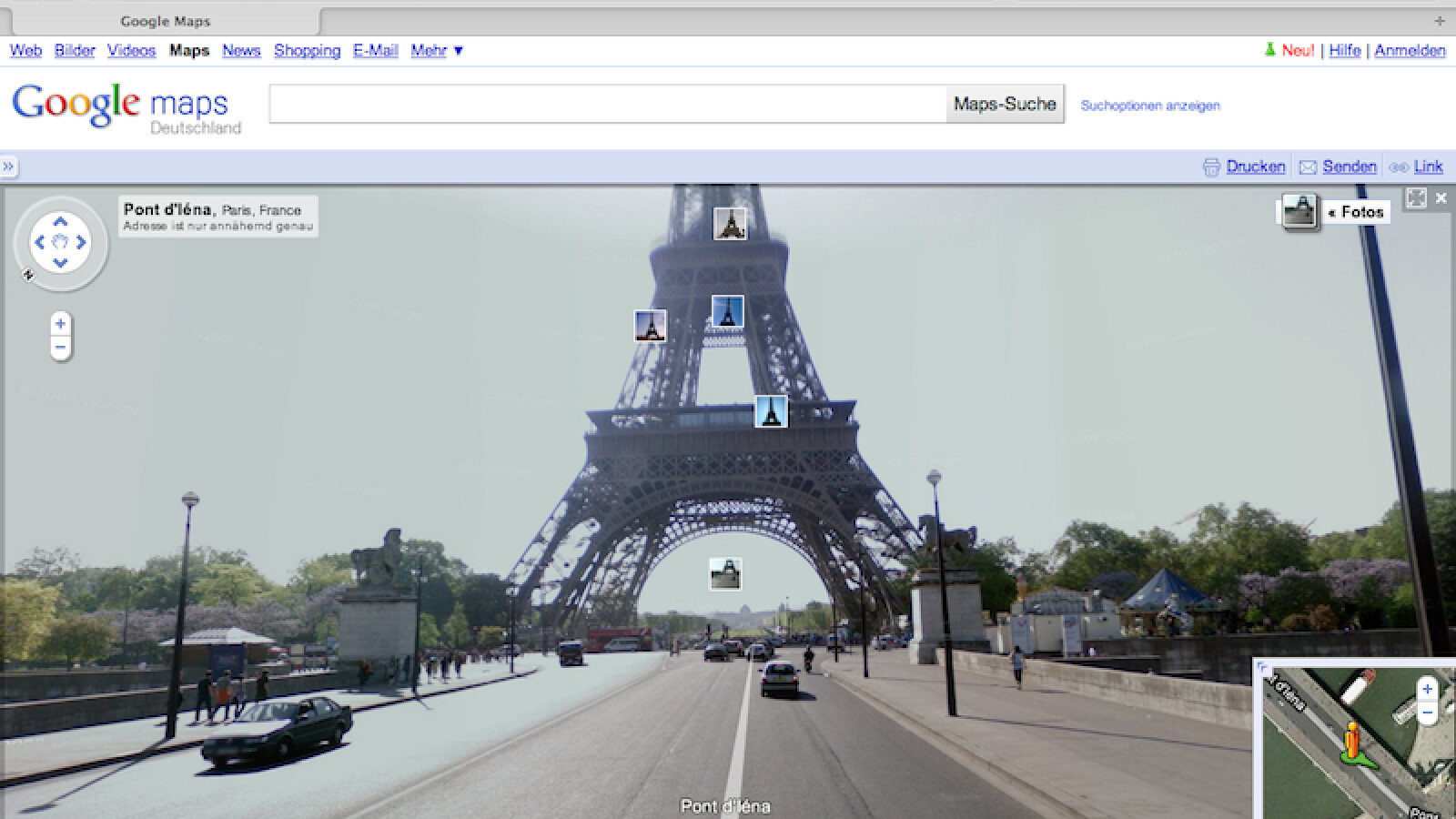Viewport: 1456px width, 819px height.
Task: Open the print icon beside Drucken
Action: pos(1211,167)
